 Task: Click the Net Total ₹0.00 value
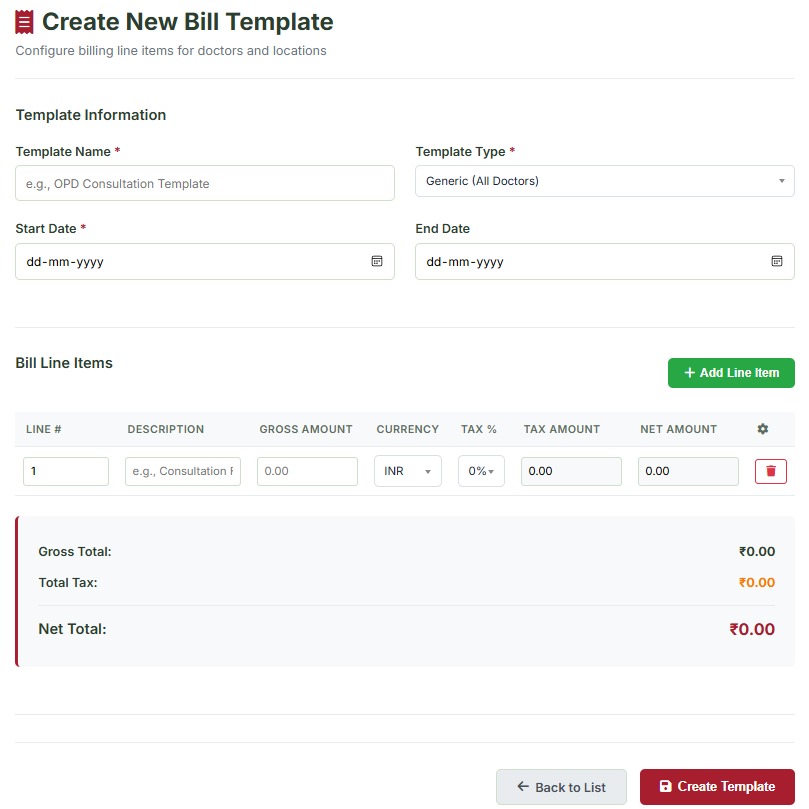point(752,629)
